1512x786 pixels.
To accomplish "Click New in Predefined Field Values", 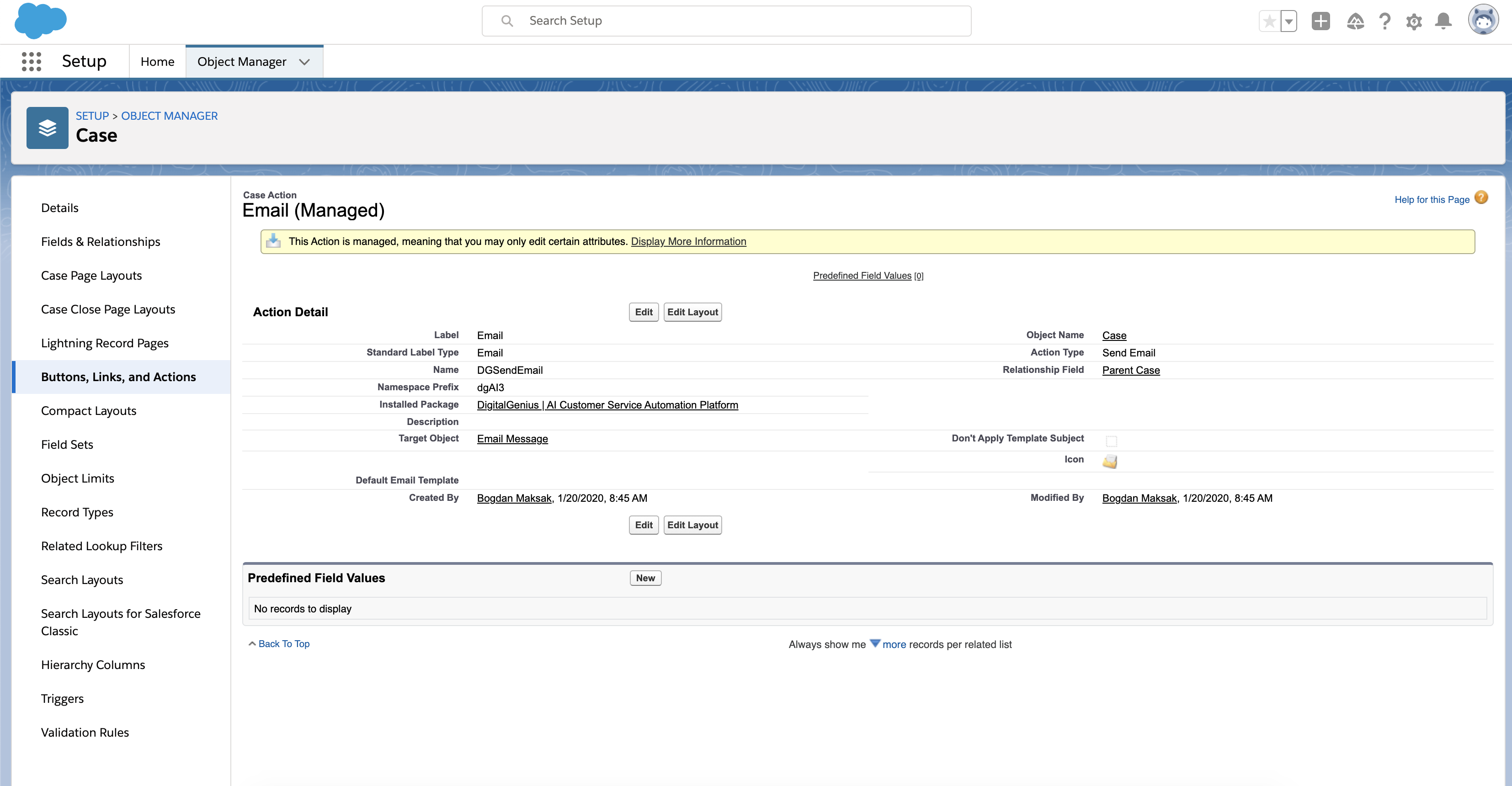I will 645,578.
